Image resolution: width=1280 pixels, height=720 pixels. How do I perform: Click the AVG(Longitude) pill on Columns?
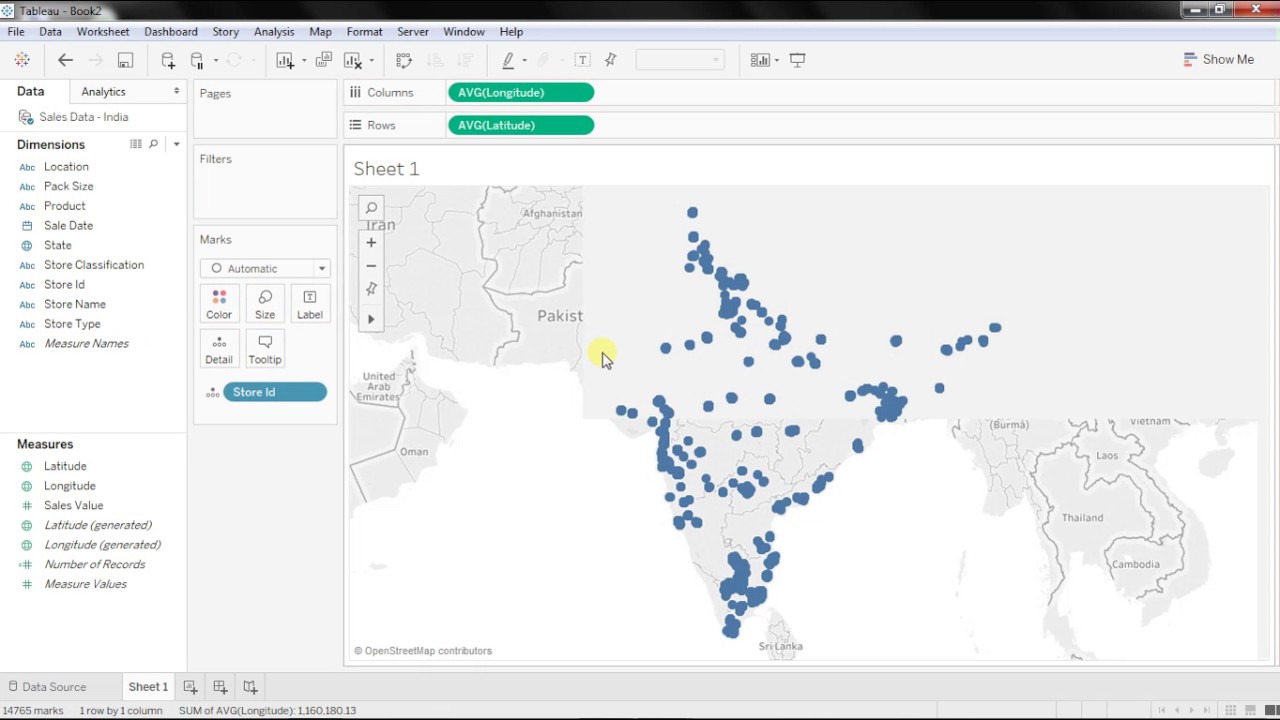(521, 92)
